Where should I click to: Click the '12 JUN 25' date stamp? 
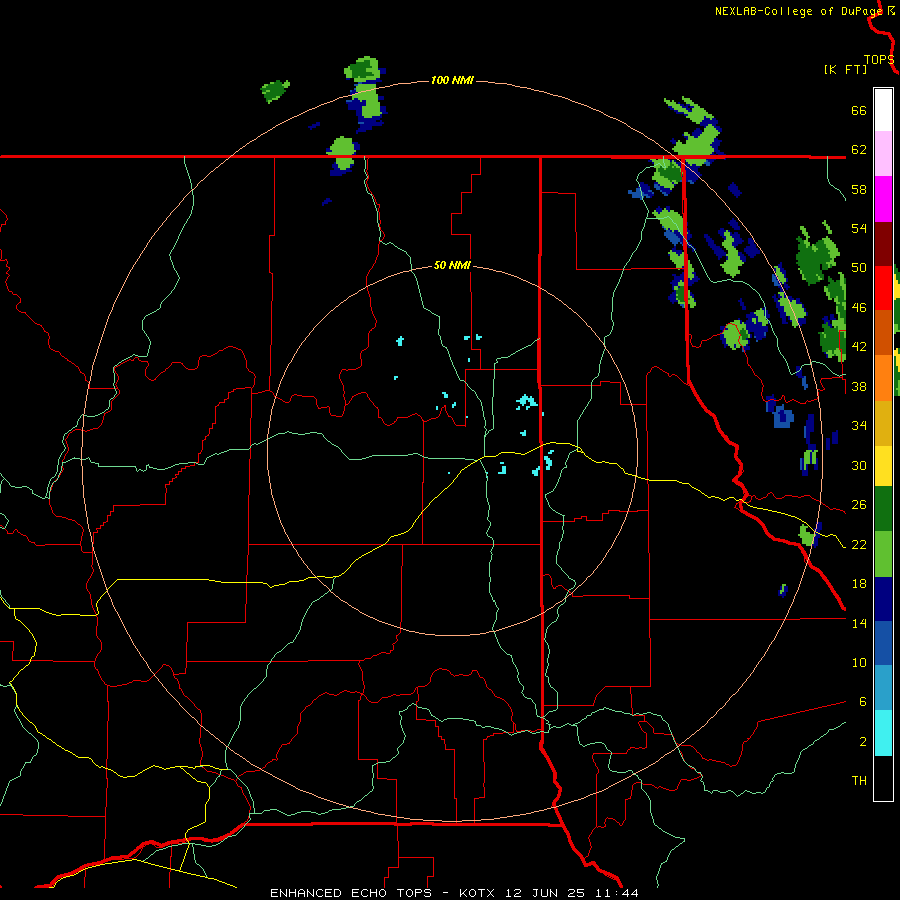(545, 893)
